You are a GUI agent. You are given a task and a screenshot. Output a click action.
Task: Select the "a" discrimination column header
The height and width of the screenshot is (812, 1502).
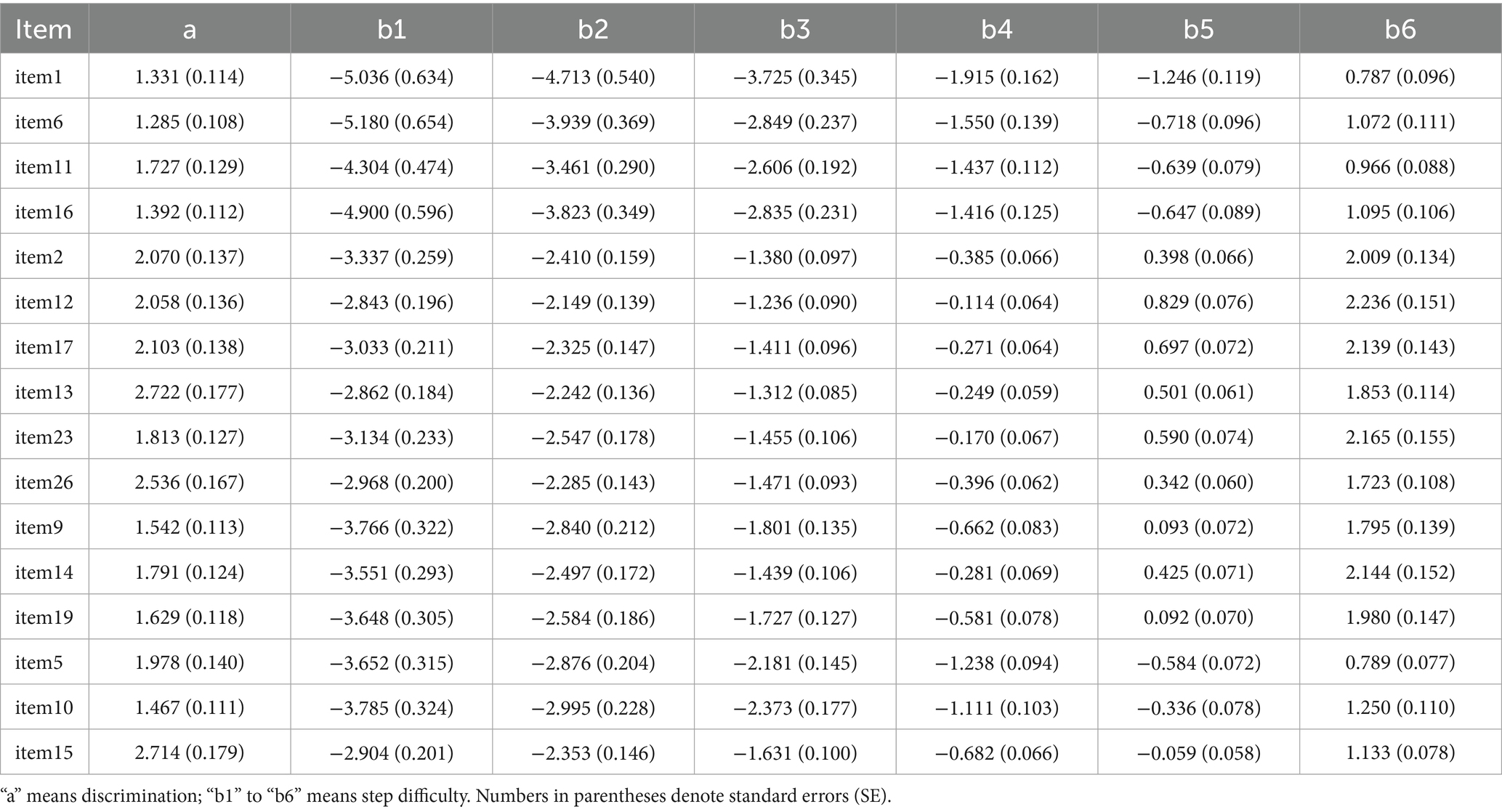(x=190, y=31)
